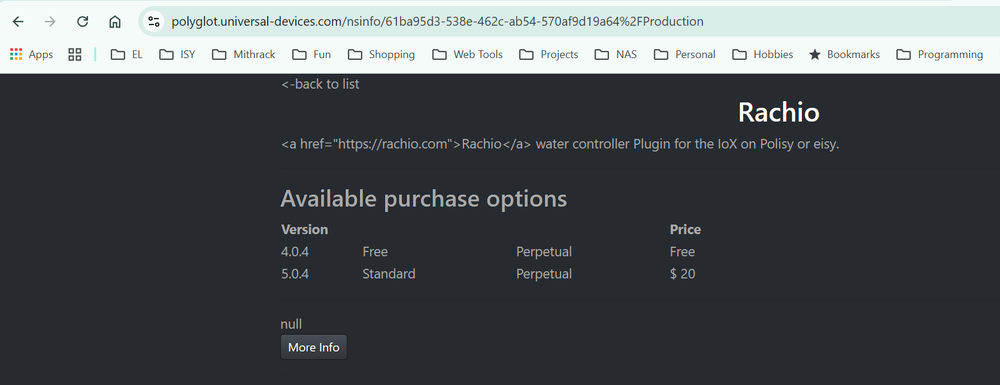Viewport: 1000px width, 385px height.
Task: Expand the Mithrack bookmarks folder
Action: tap(244, 55)
